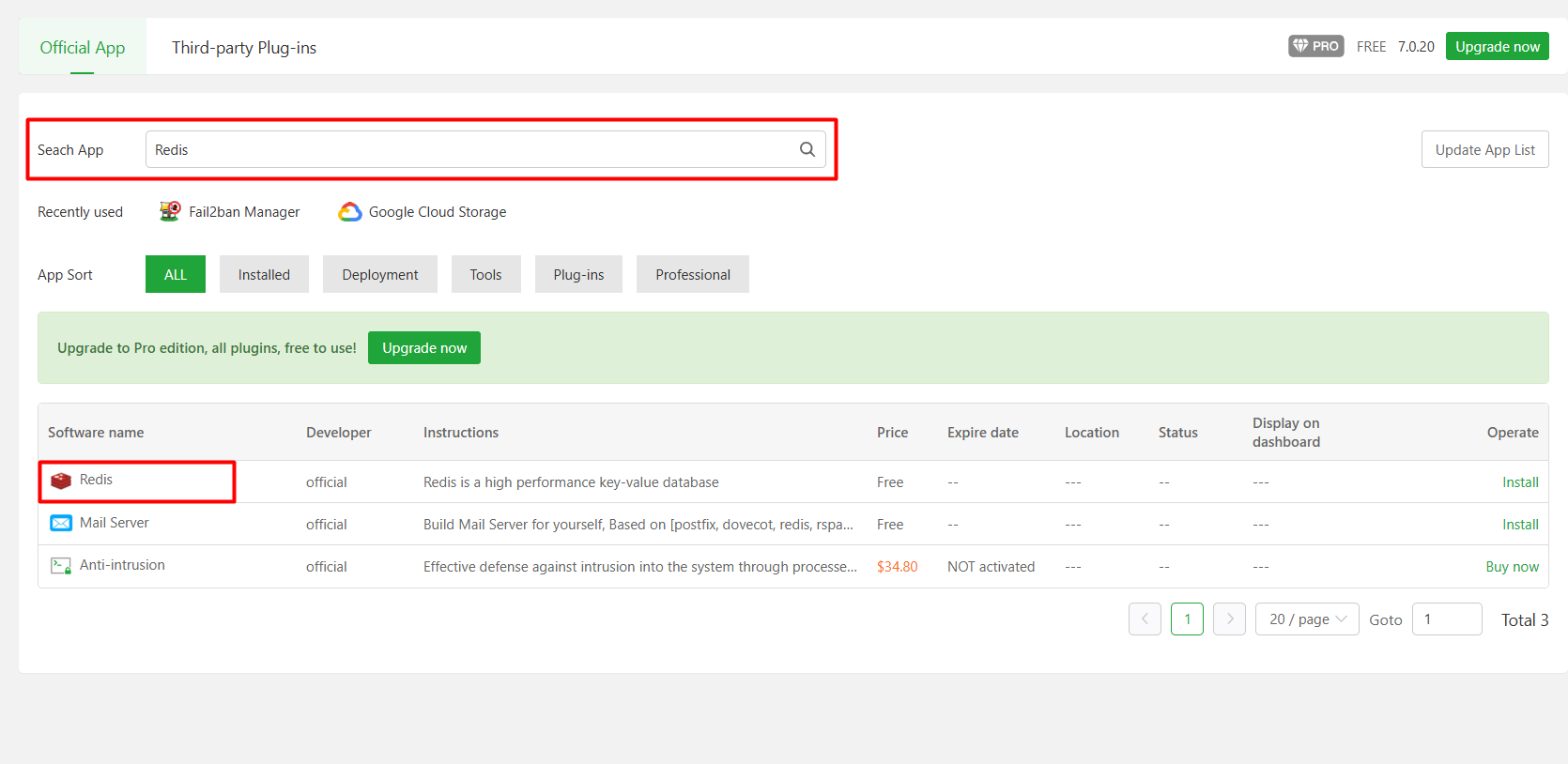Click the Mail Server software name
The width and height of the screenshot is (1568, 764).
point(115,523)
